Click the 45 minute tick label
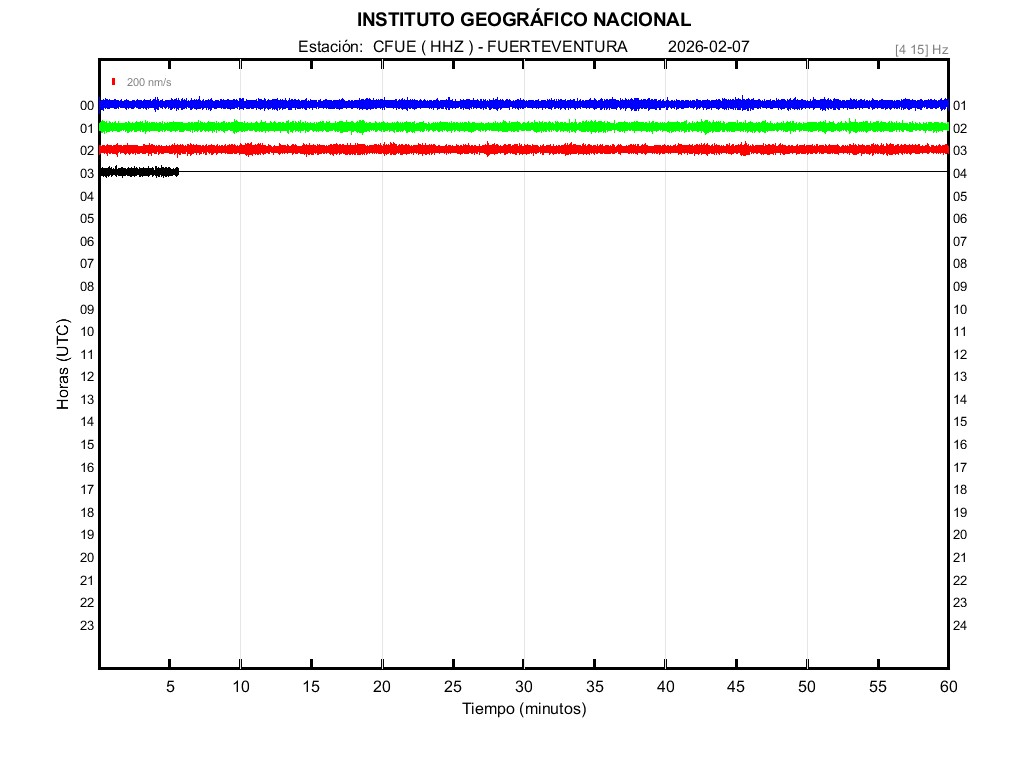This screenshot has width=1024, height=768. coord(735,687)
